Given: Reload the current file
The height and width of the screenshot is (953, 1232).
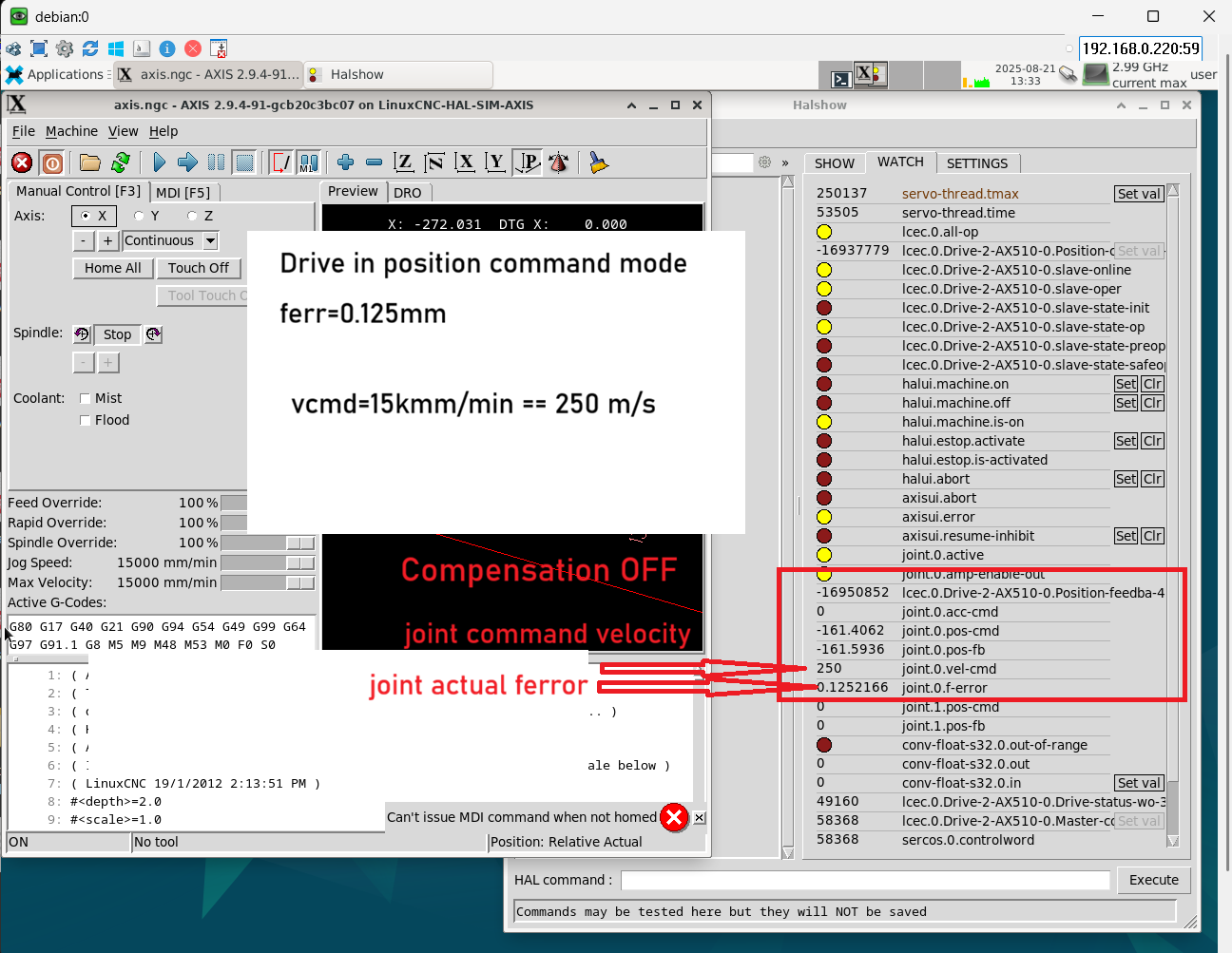Looking at the screenshot, I should [x=121, y=163].
